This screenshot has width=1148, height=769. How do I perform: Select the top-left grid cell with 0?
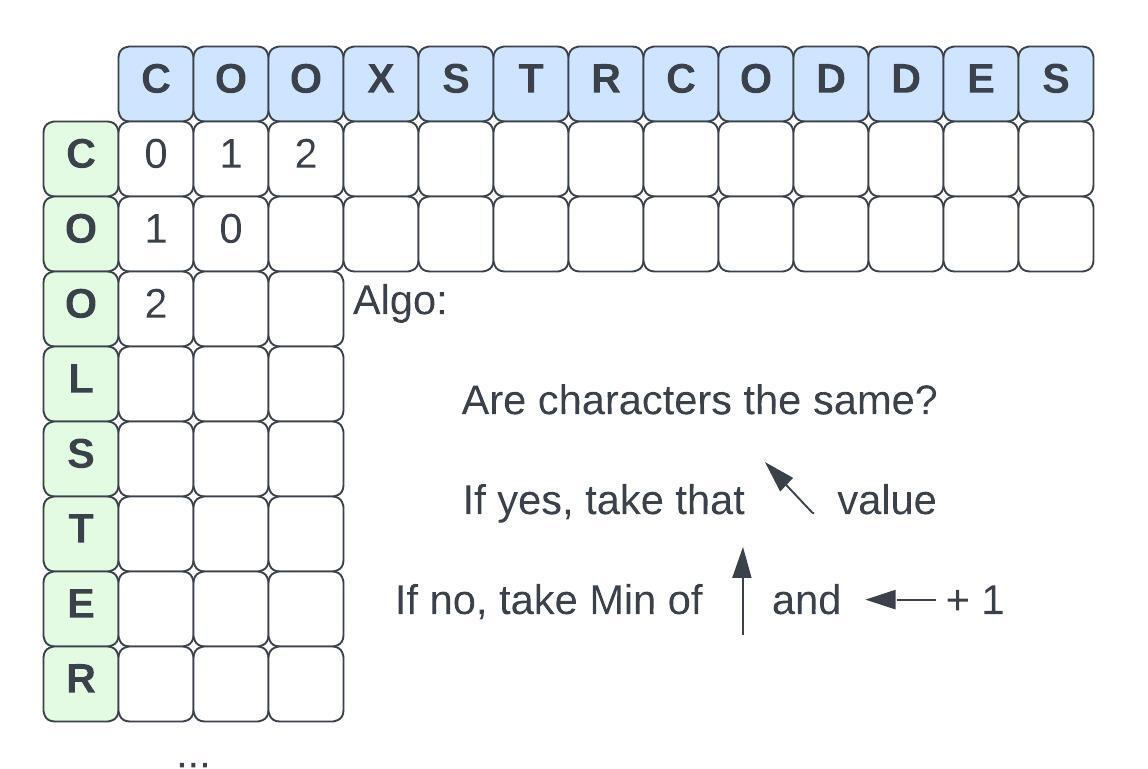point(156,155)
